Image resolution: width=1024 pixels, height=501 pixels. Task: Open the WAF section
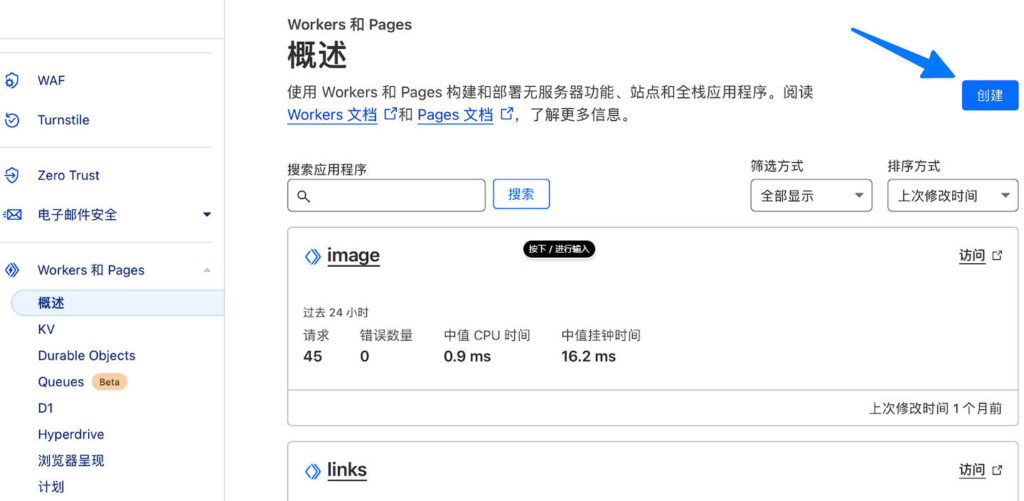(x=51, y=81)
